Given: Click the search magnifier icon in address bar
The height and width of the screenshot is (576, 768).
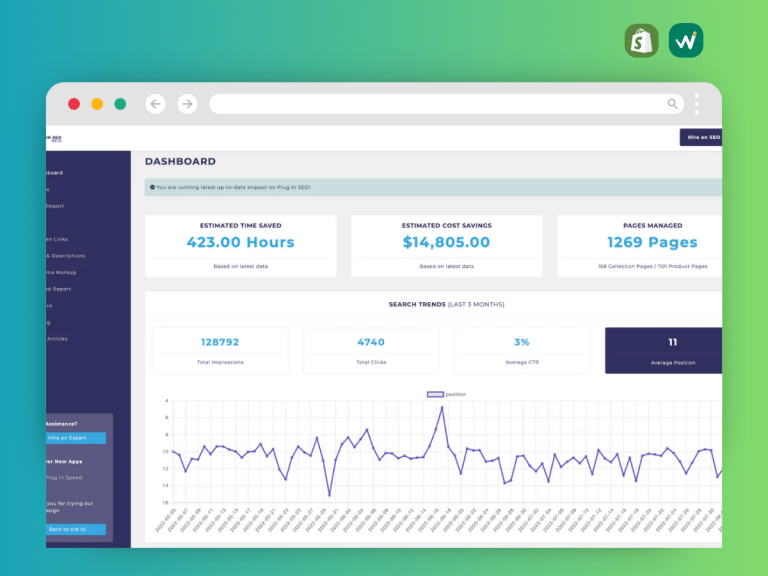Looking at the screenshot, I should [x=672, y=104].
